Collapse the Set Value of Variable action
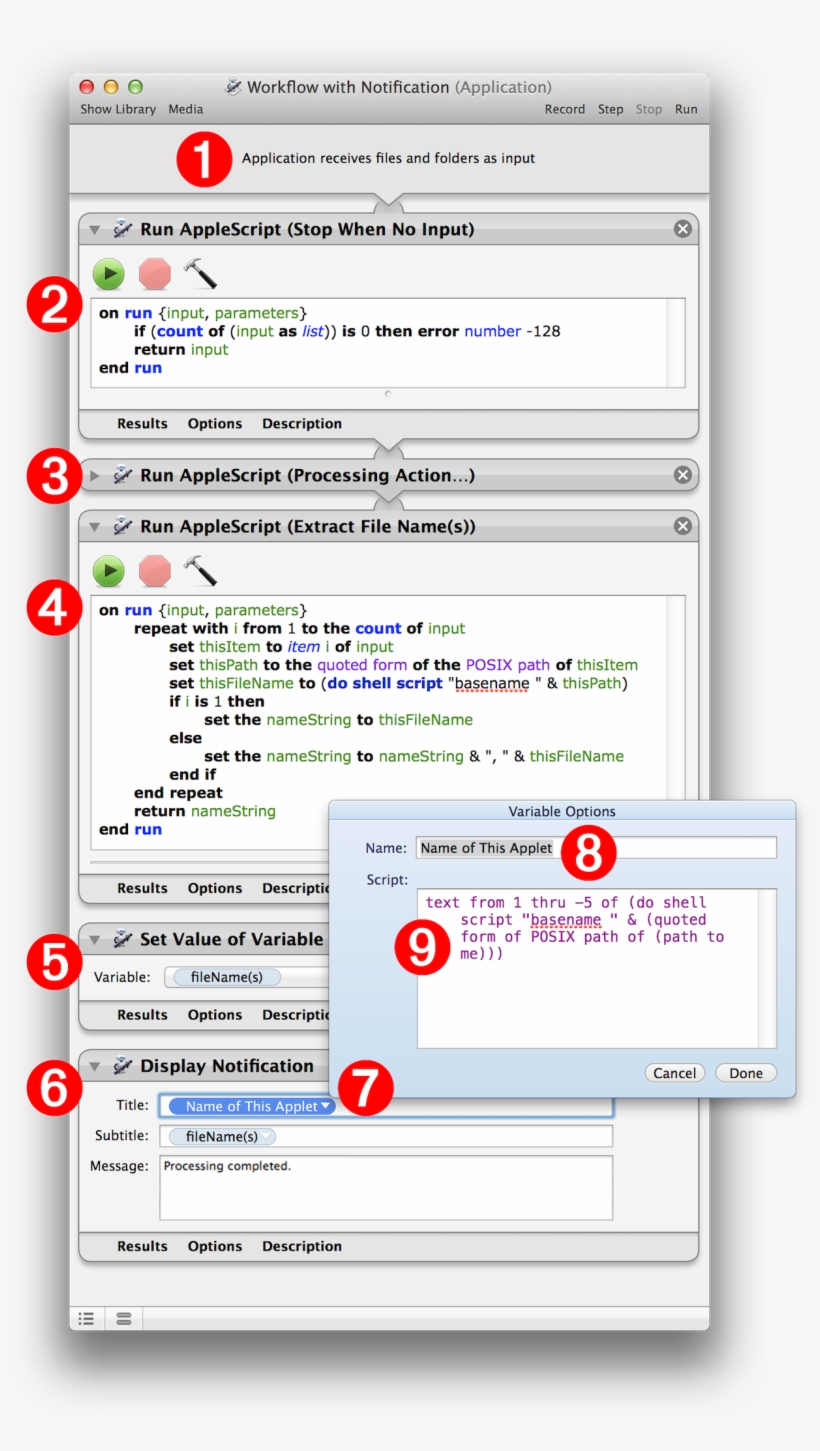This screenshot has height=1451, width=820. [95, 940]
